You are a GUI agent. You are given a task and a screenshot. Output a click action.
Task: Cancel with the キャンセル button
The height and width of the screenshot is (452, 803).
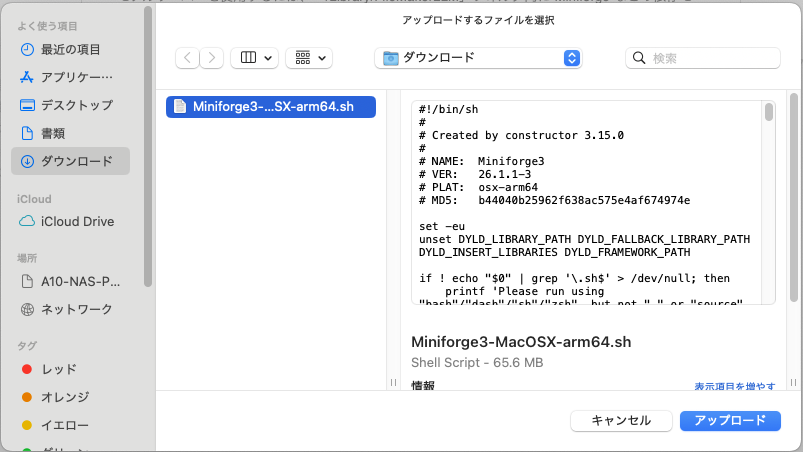(x=621, y=421)
